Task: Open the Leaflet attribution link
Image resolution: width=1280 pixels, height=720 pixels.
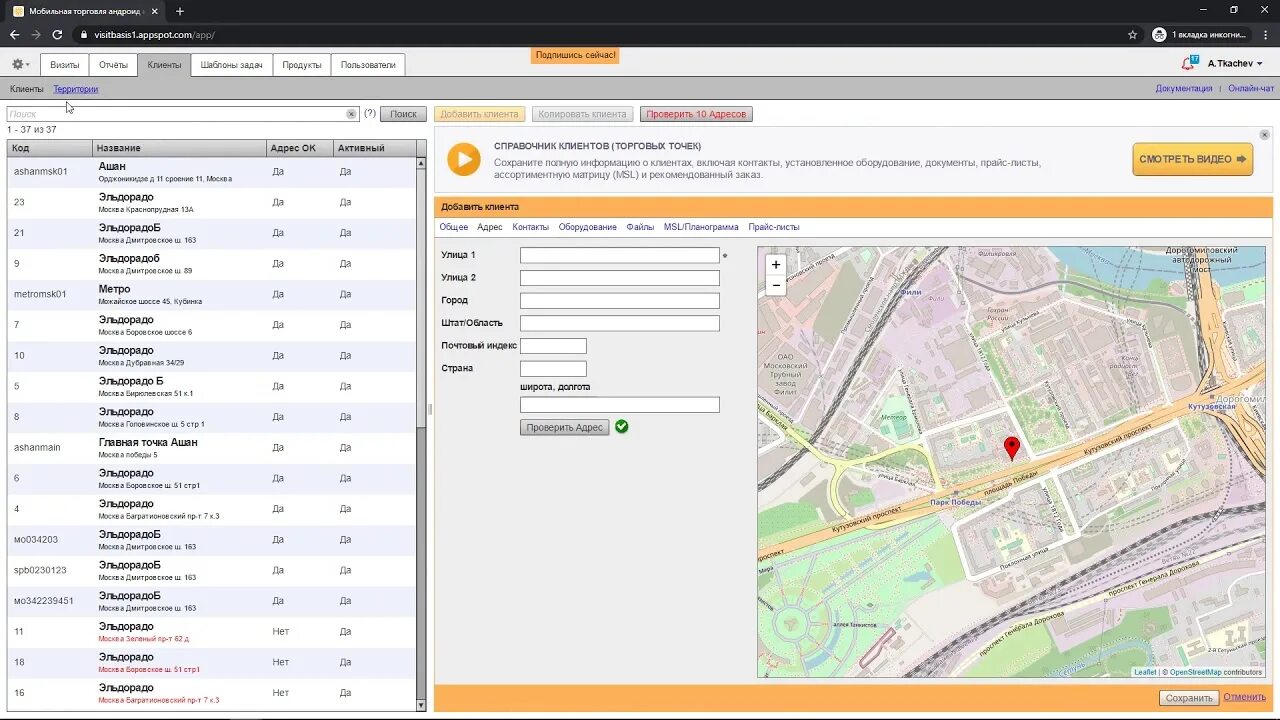Action: coord(1145,672)
